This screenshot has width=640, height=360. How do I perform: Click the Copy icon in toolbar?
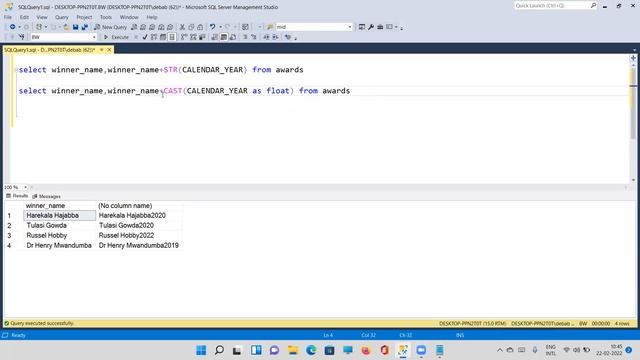tap(191, 27)
